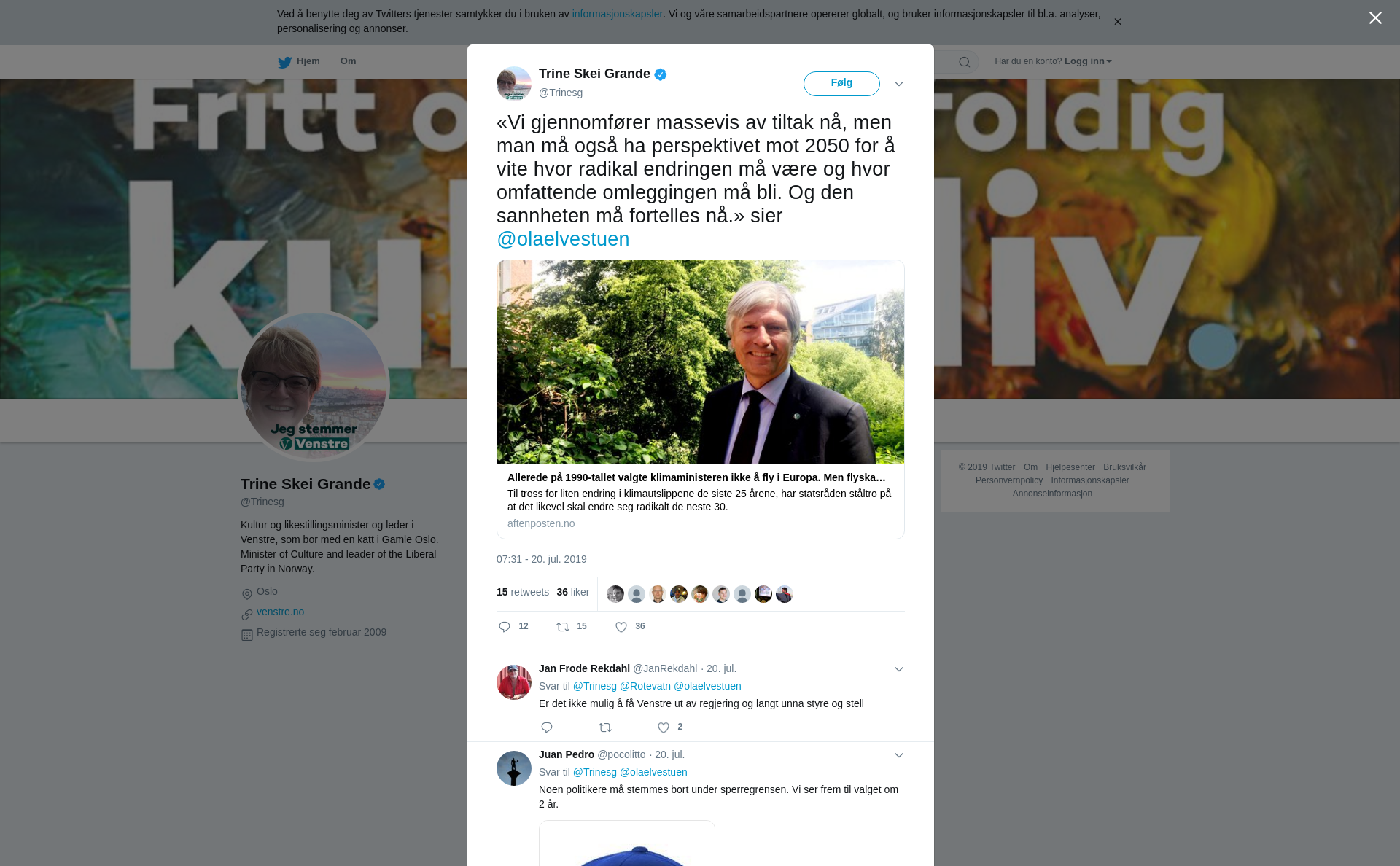This screenshot has height=866, width=1400.
Task: Click the search magnifier icon
Action: tap(965, 62)
